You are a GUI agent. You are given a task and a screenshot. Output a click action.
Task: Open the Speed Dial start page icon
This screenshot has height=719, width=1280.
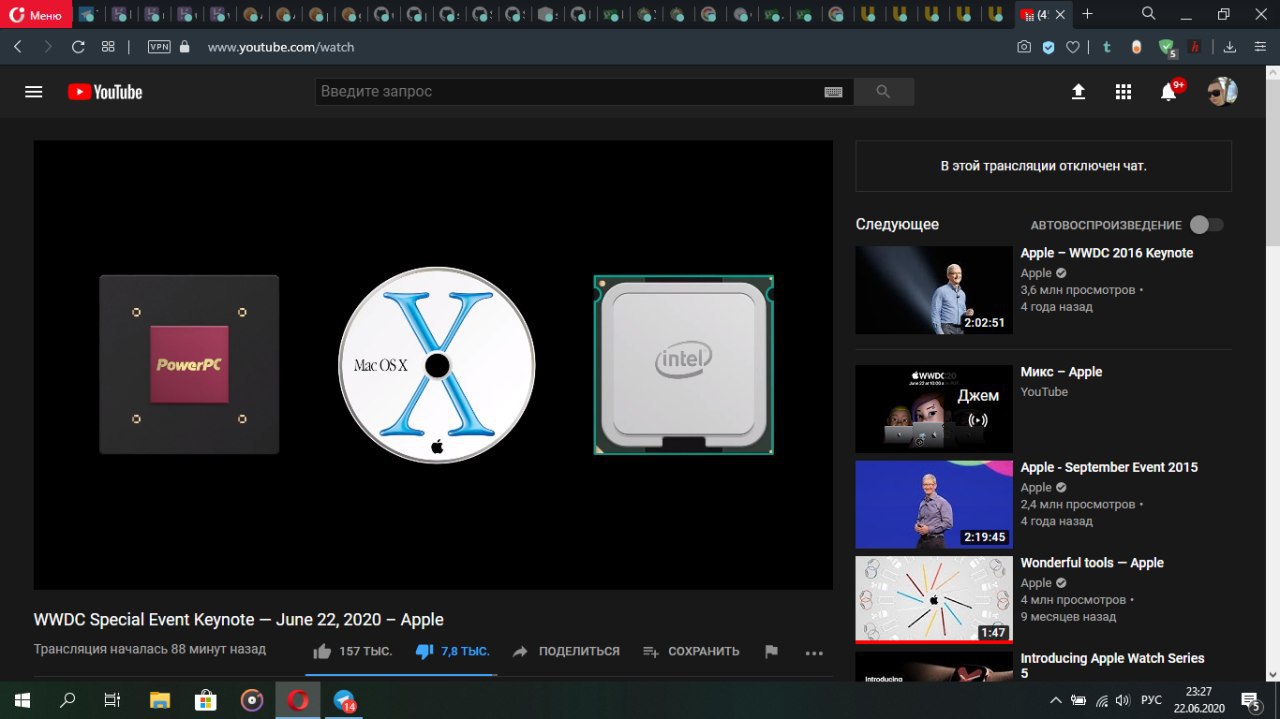tap(108, 47)
